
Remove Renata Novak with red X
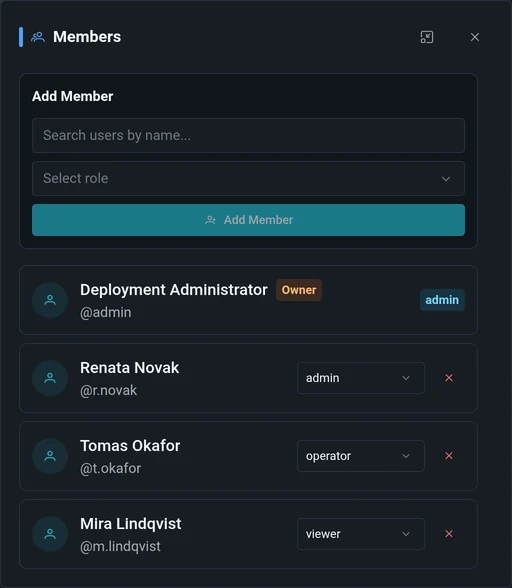coord(449,378)
